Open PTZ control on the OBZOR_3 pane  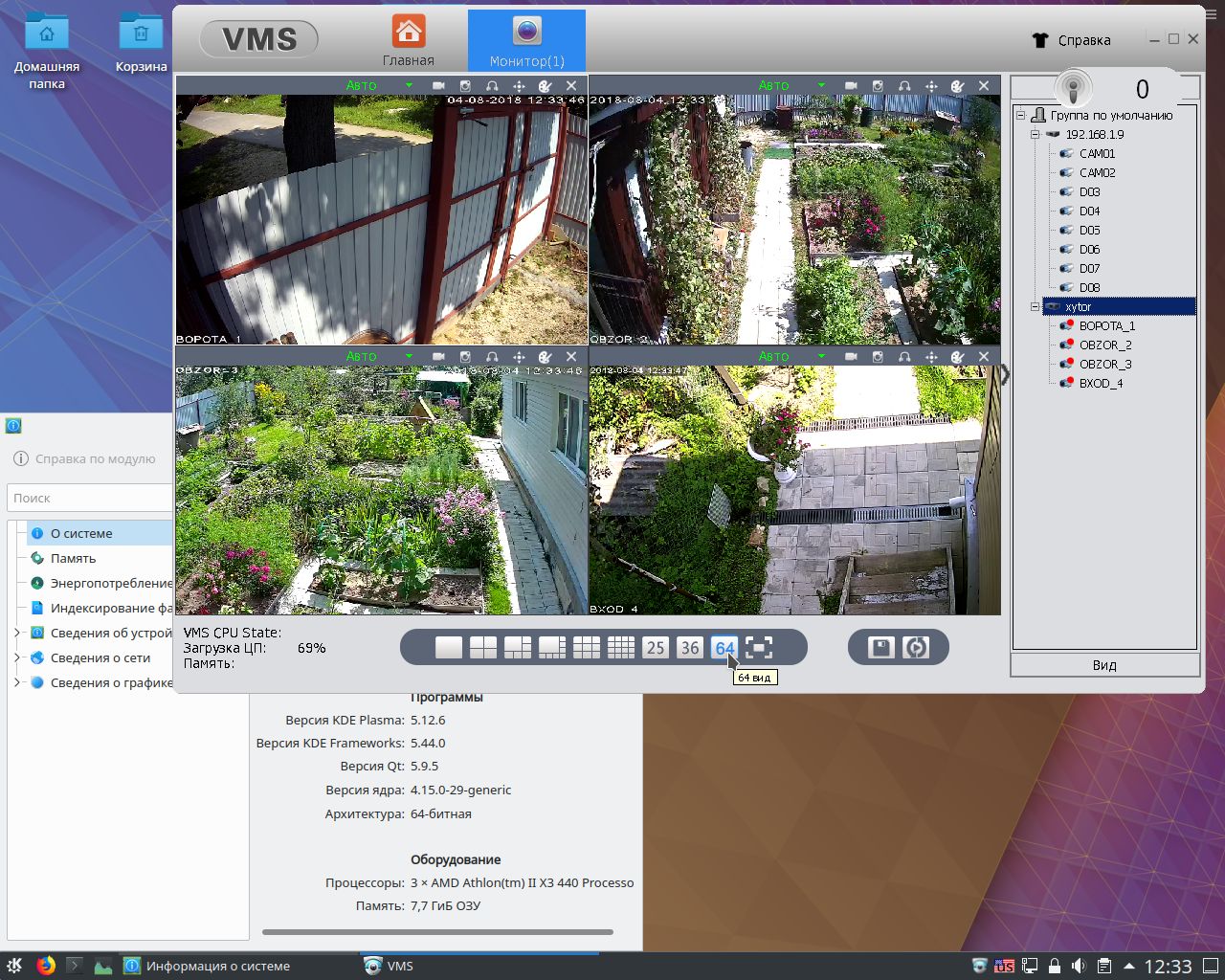coord(519,357)
